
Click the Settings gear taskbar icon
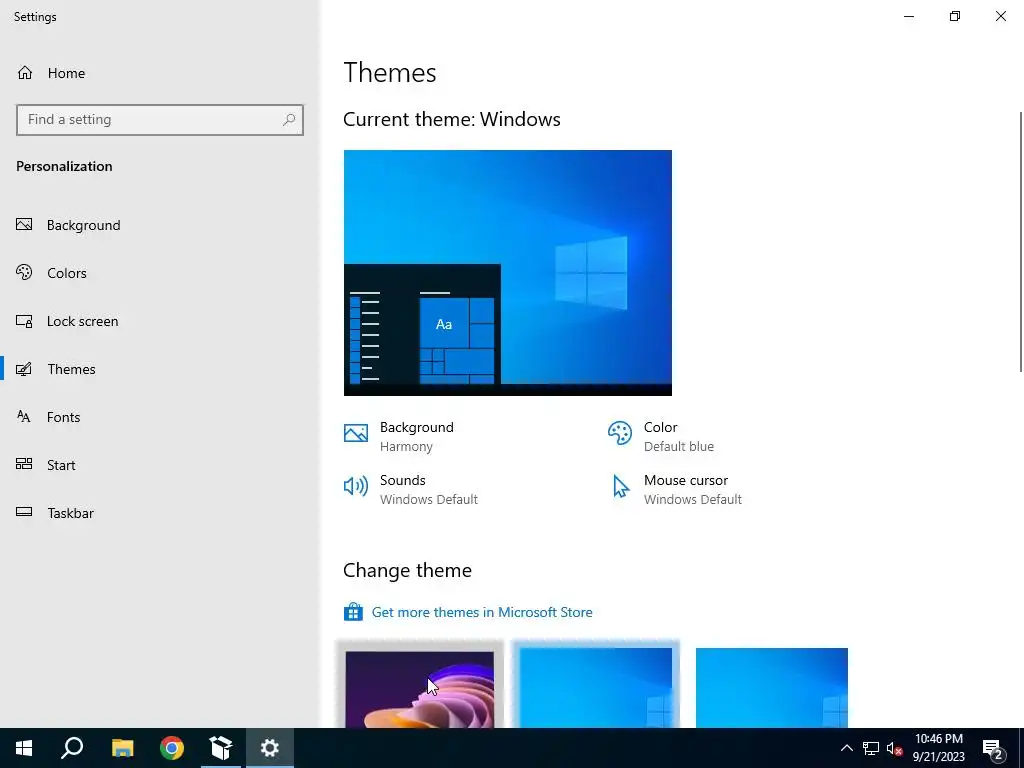point(270,748)
